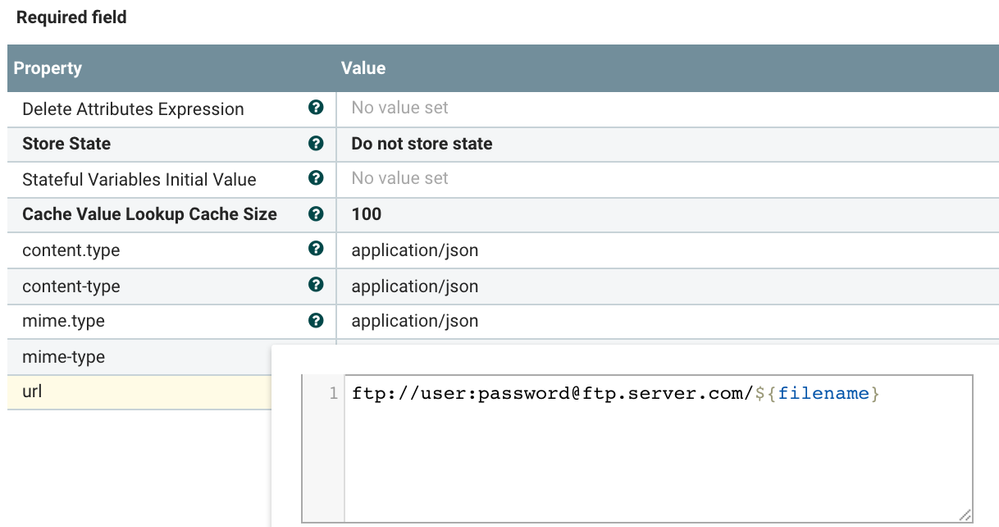The height and width of the screenshot is (527, 999).
Task: Click inside the ftp URL editor text
Action: pyautogui.click(x=614, y=394)
